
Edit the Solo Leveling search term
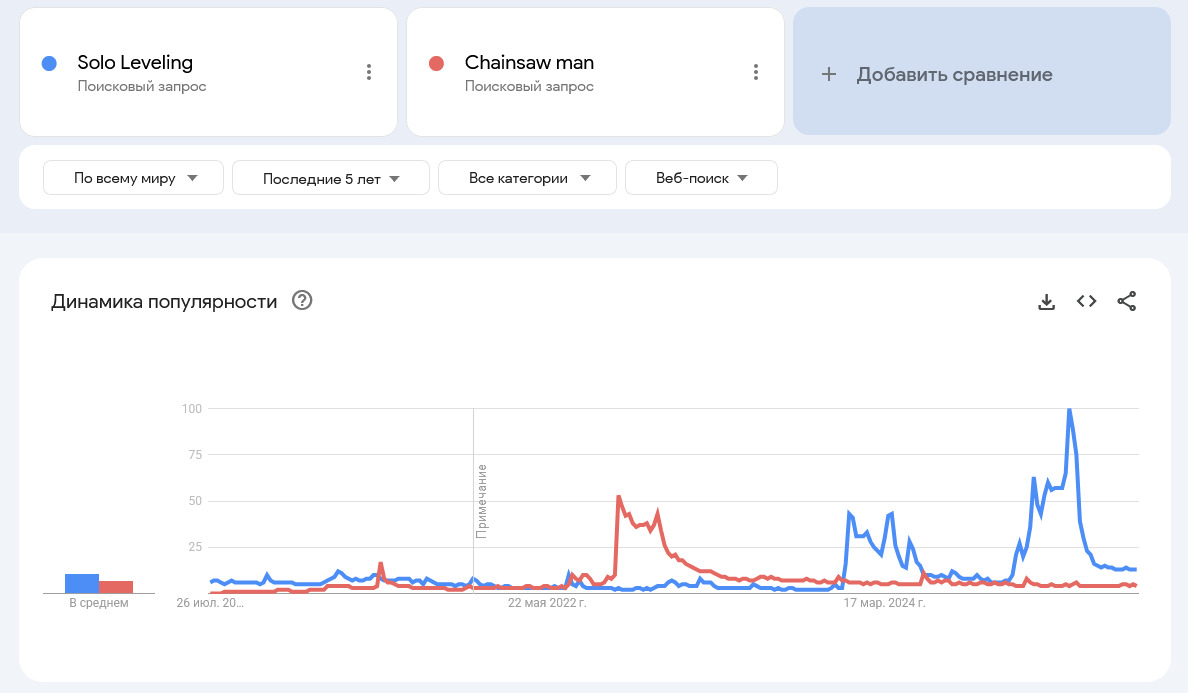tap(135, 62)
